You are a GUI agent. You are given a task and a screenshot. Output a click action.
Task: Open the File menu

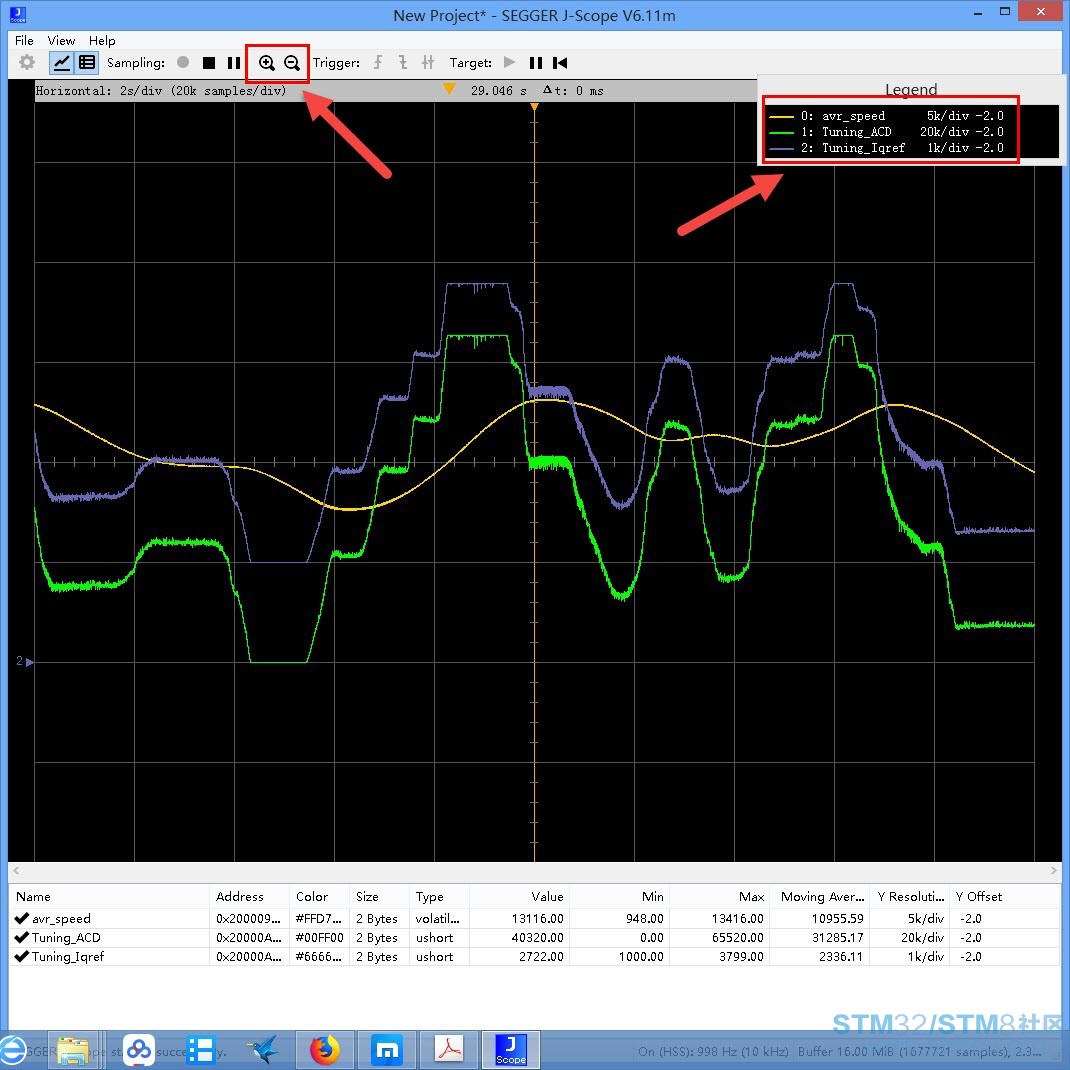pyautogui.click(x=24, y=40)
